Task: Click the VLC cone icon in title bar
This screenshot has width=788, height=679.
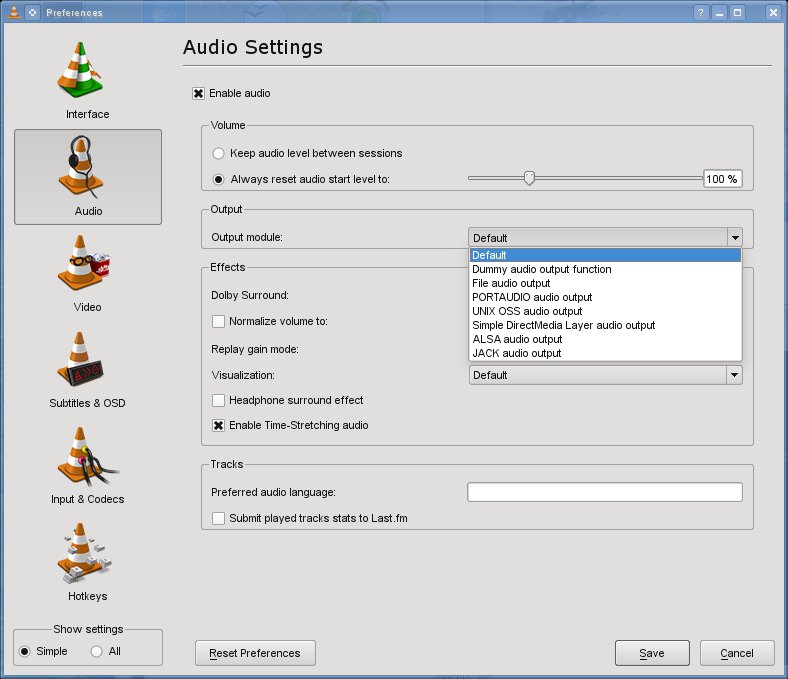Action: click(14, 12)
